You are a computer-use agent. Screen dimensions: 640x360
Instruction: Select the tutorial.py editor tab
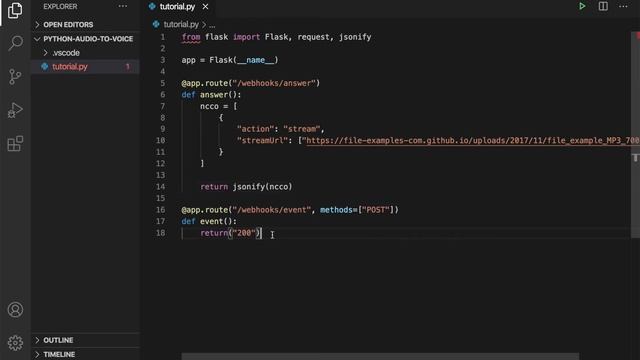[179, 7]
